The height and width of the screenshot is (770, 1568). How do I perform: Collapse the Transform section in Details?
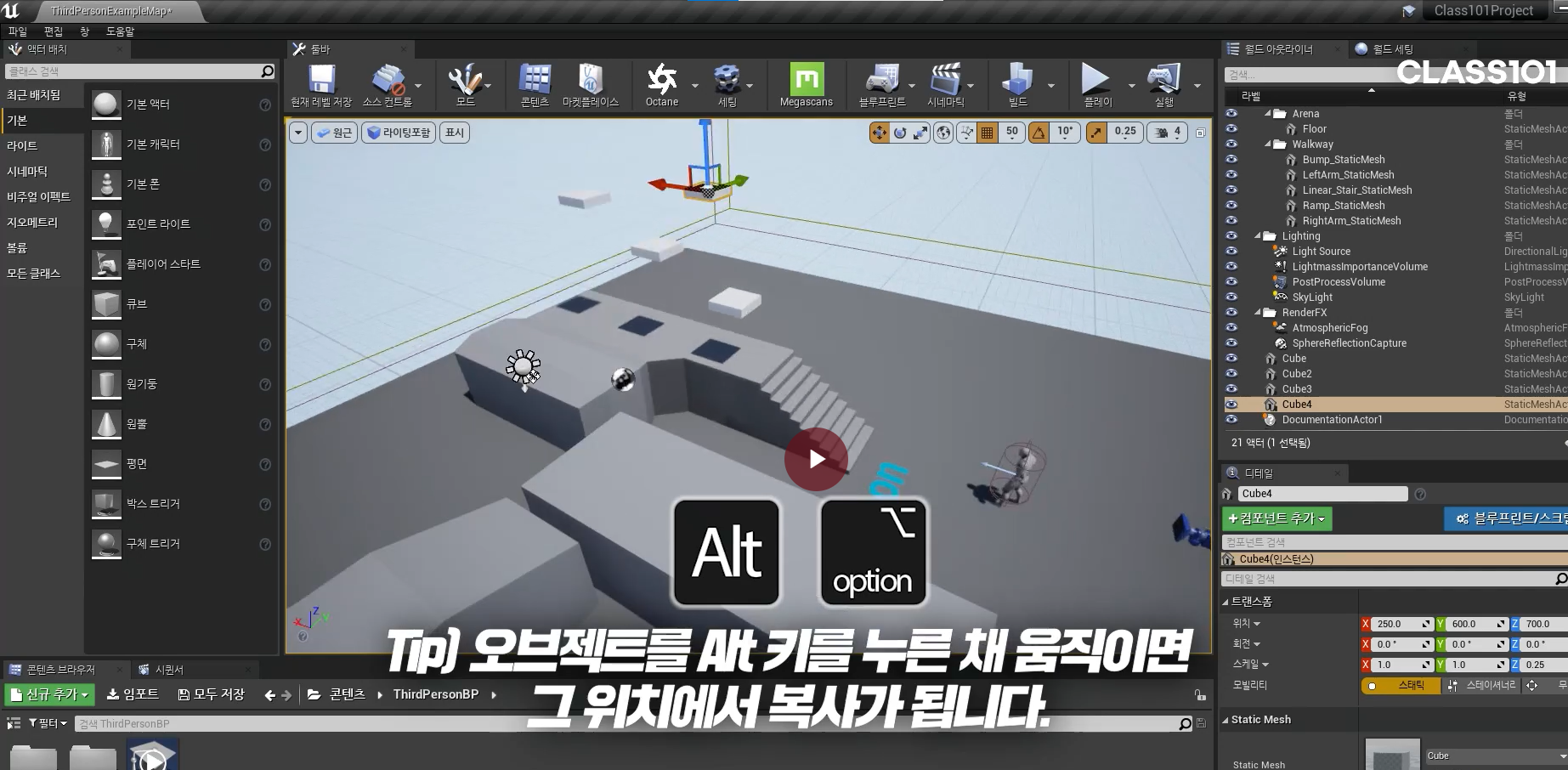tap(1226, 602)
